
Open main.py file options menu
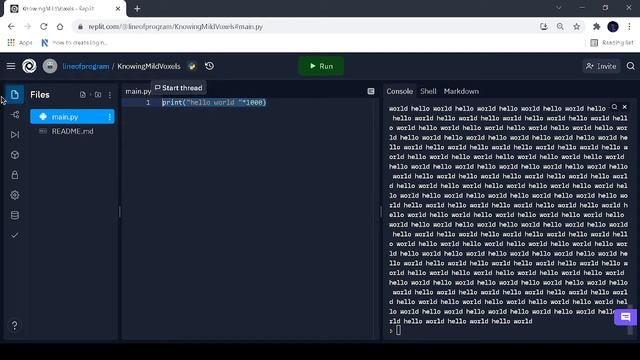tap(109, 117)
